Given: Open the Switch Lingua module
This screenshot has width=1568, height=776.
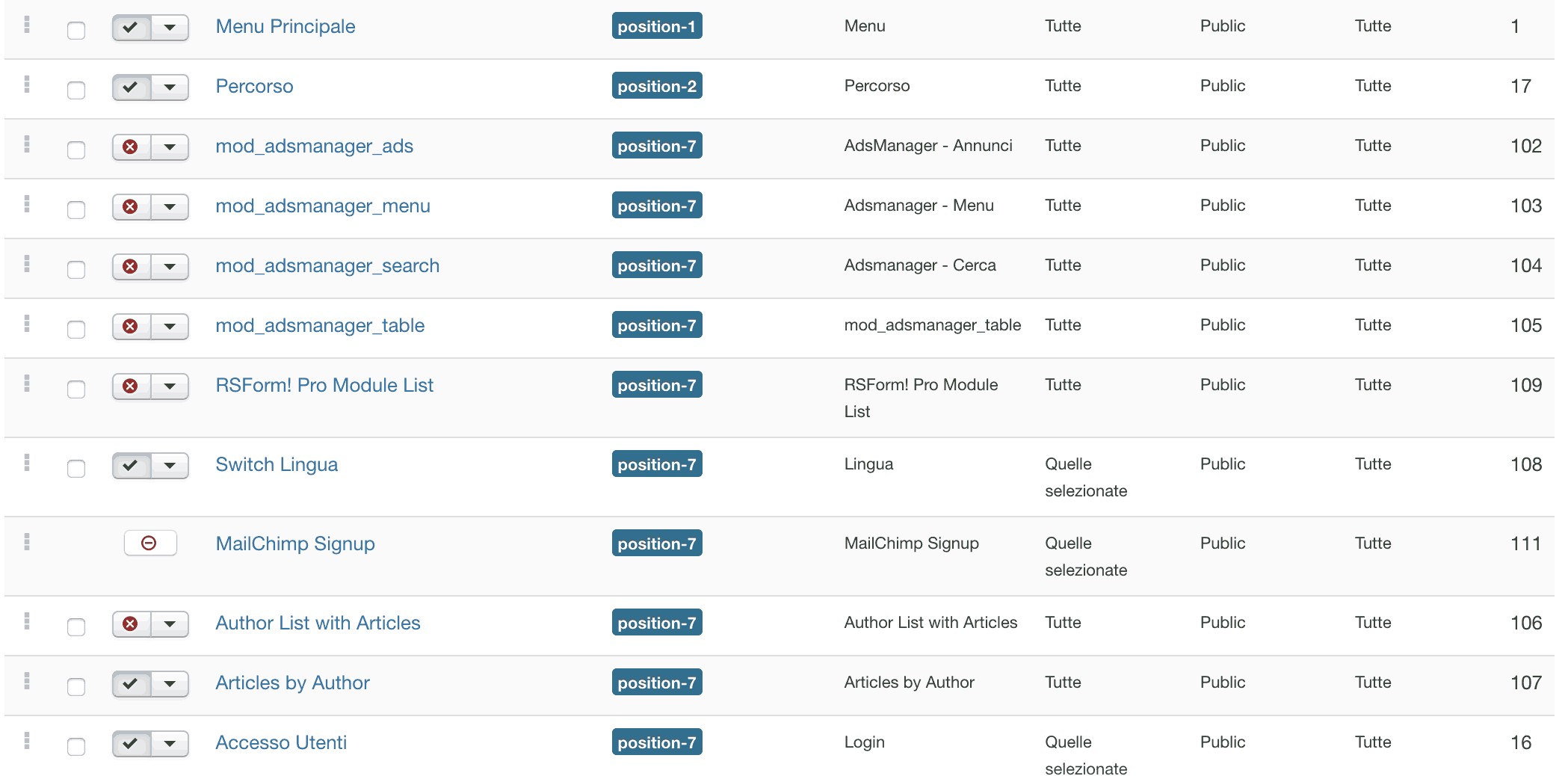Looking at the screenshot, I should 277,464.
